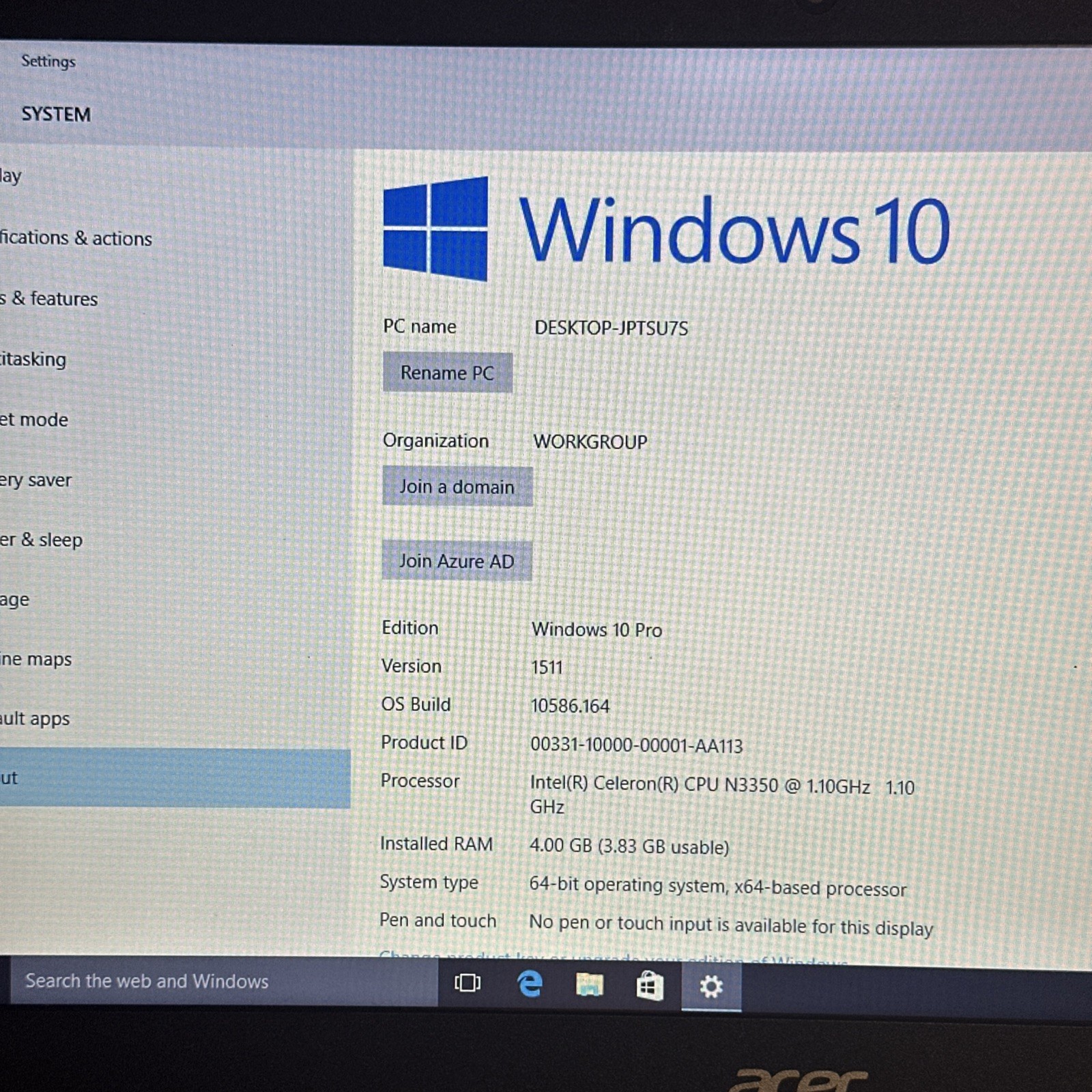Click the No pen or touch input text
This screenshot has width=1092, height=1092.
(730, 925)
